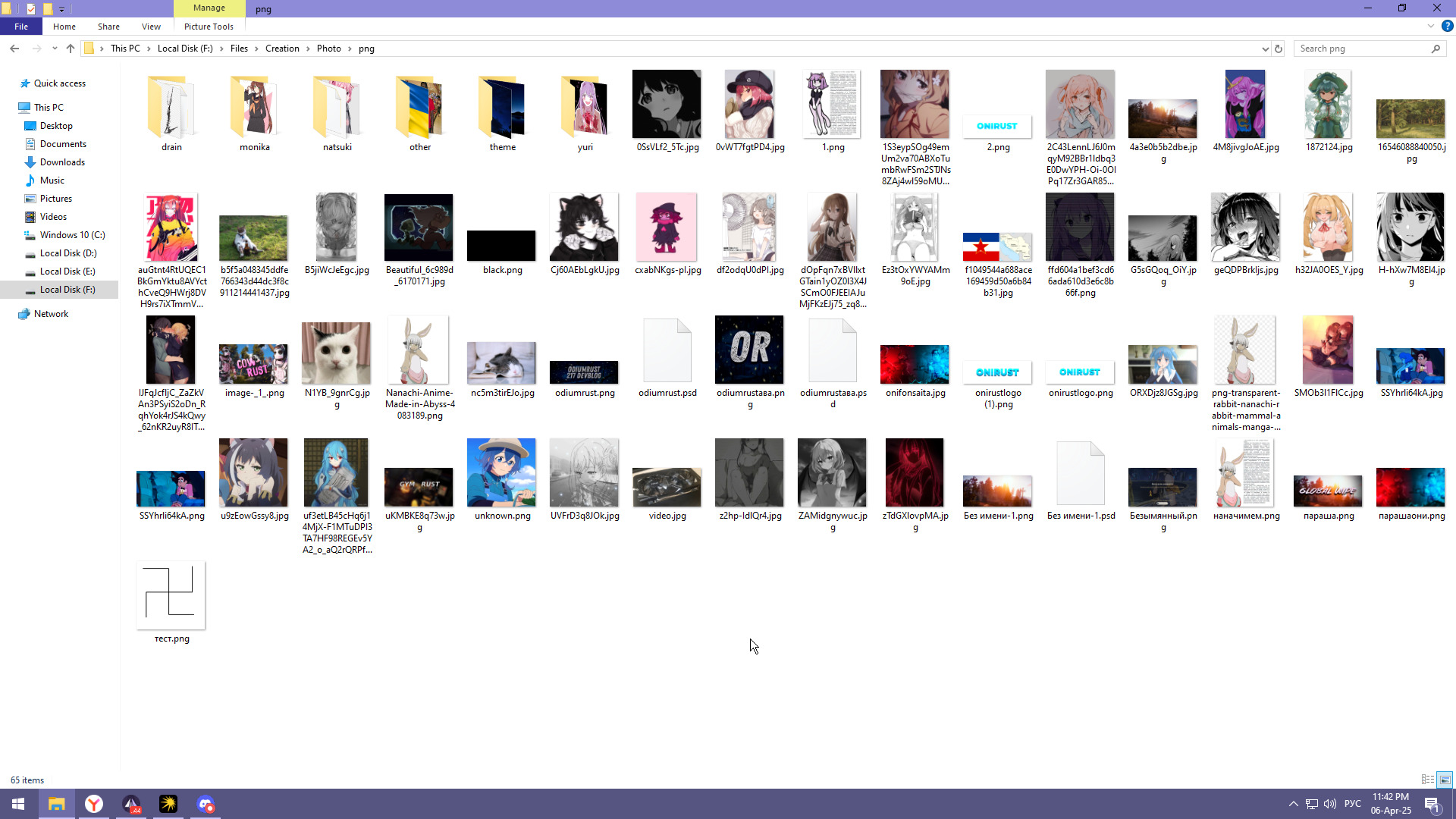Select Downloads in navigation pane

(x=62, y=162)
